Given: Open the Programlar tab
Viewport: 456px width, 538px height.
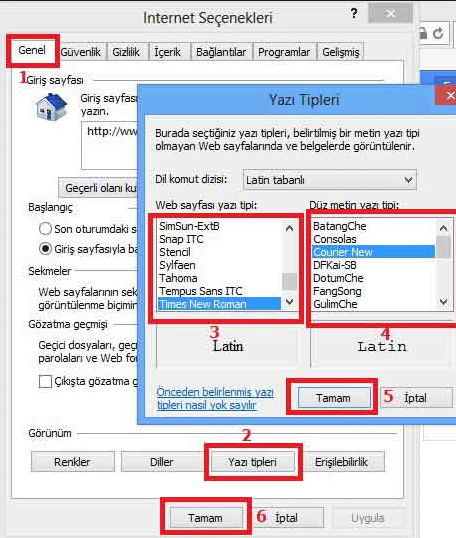Looking at the screenshot, I should click(284, 52).
